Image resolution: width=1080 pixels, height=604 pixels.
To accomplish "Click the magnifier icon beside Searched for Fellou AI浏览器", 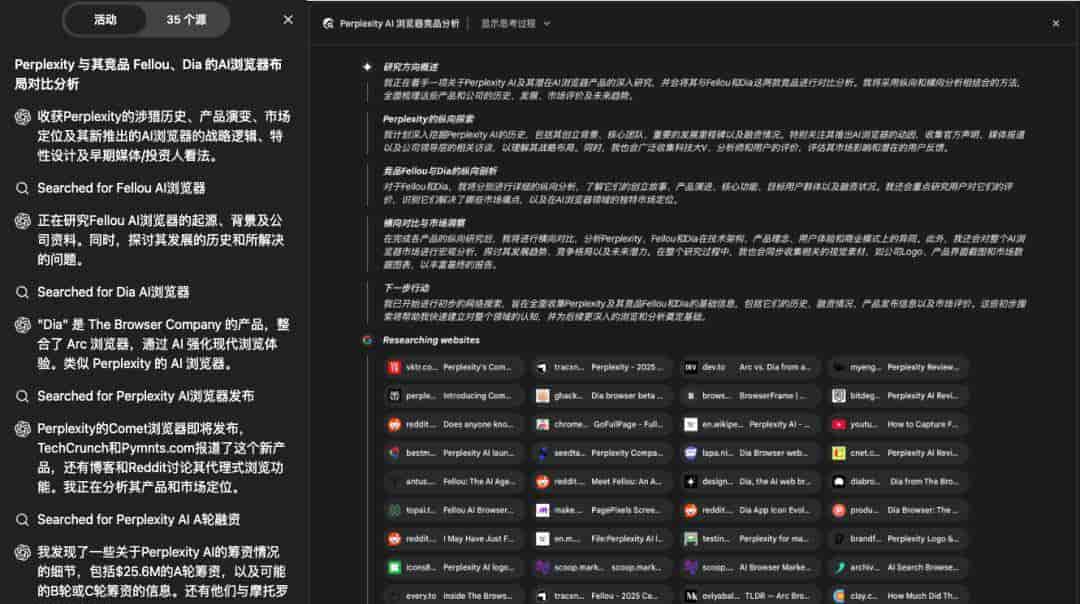I will pyautogui.click(x=22, y=188).
